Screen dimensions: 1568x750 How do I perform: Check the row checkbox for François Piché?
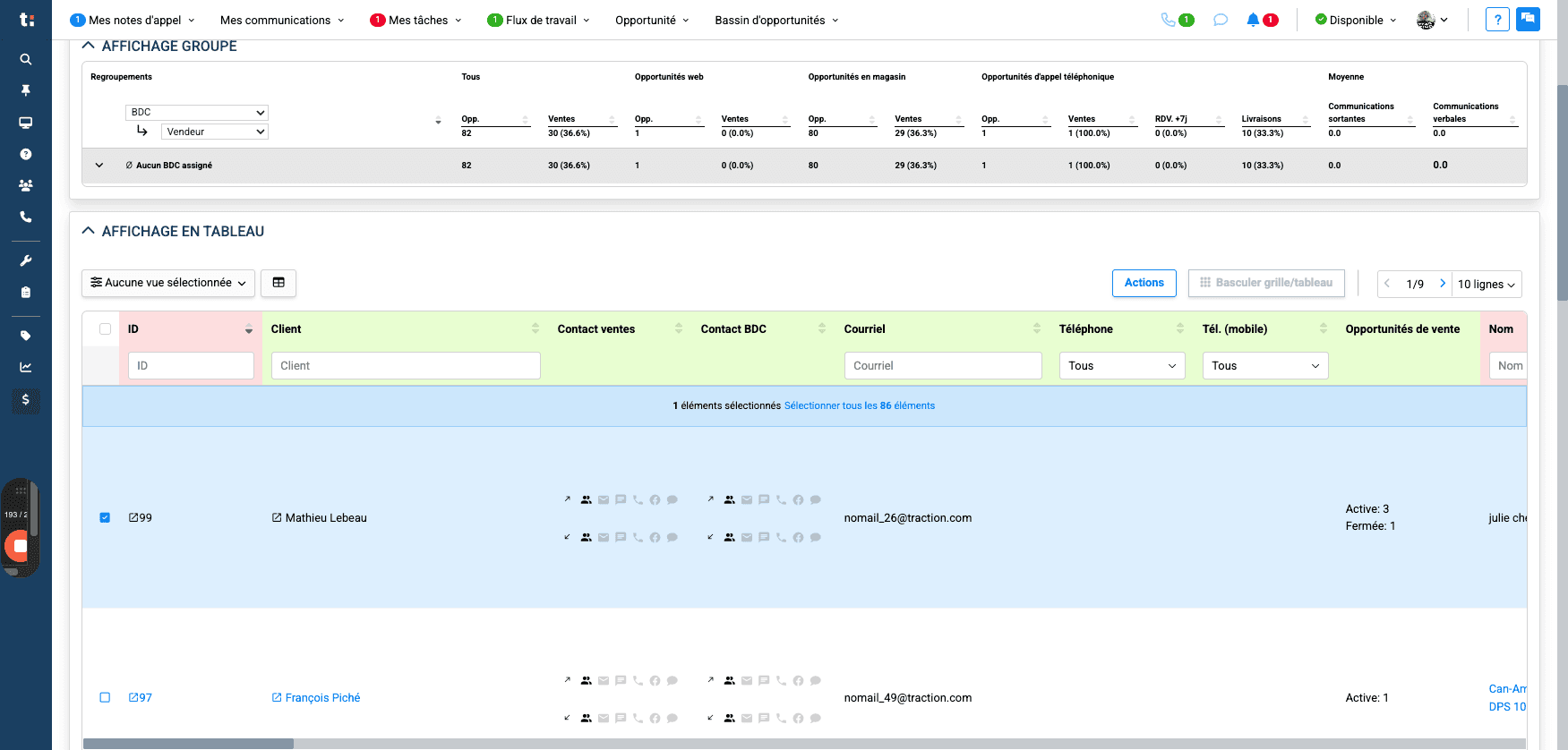[105, 697]
